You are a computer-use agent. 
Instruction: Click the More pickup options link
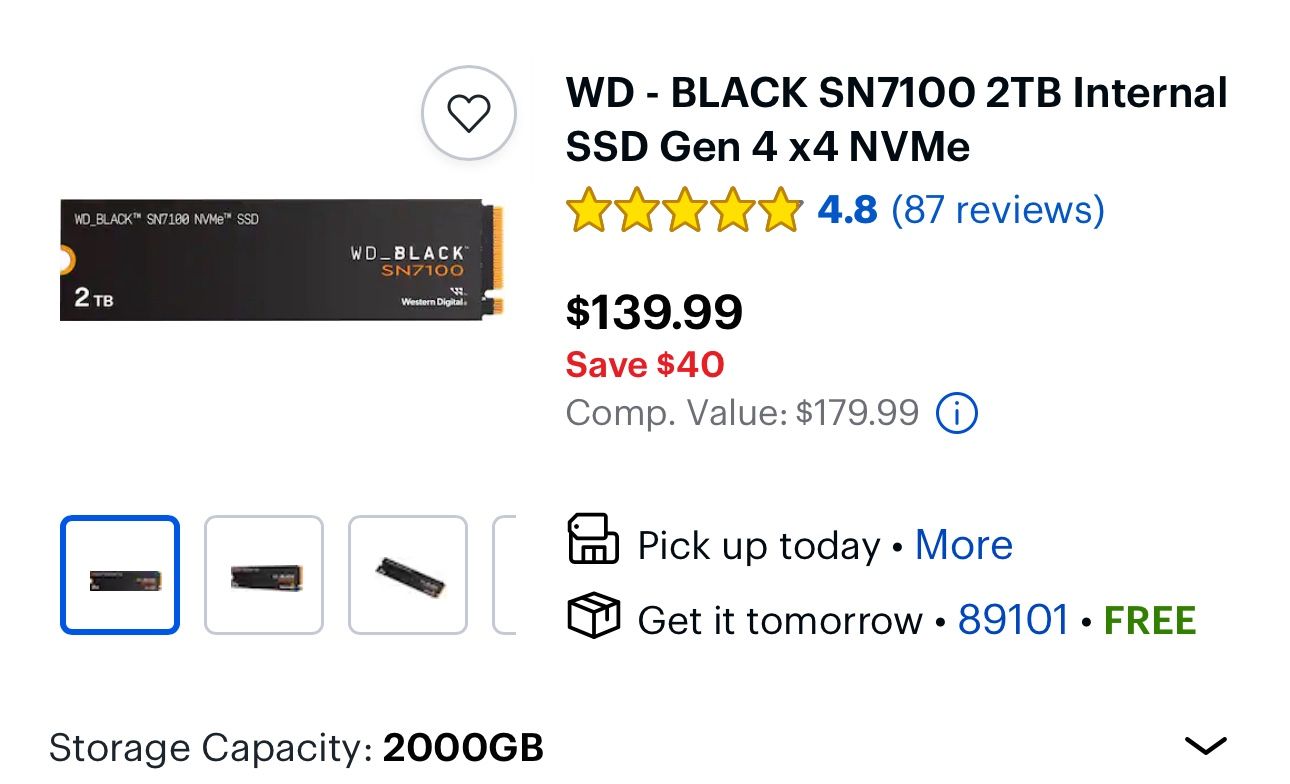pos(963,544)
